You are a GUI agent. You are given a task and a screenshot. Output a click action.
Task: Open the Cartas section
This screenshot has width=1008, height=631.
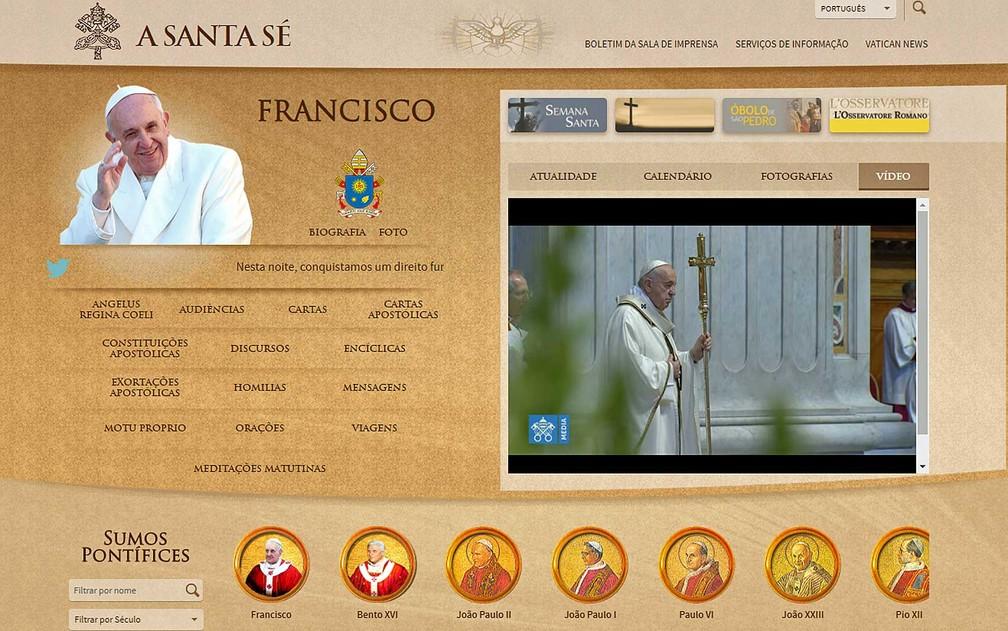[307, 309]
